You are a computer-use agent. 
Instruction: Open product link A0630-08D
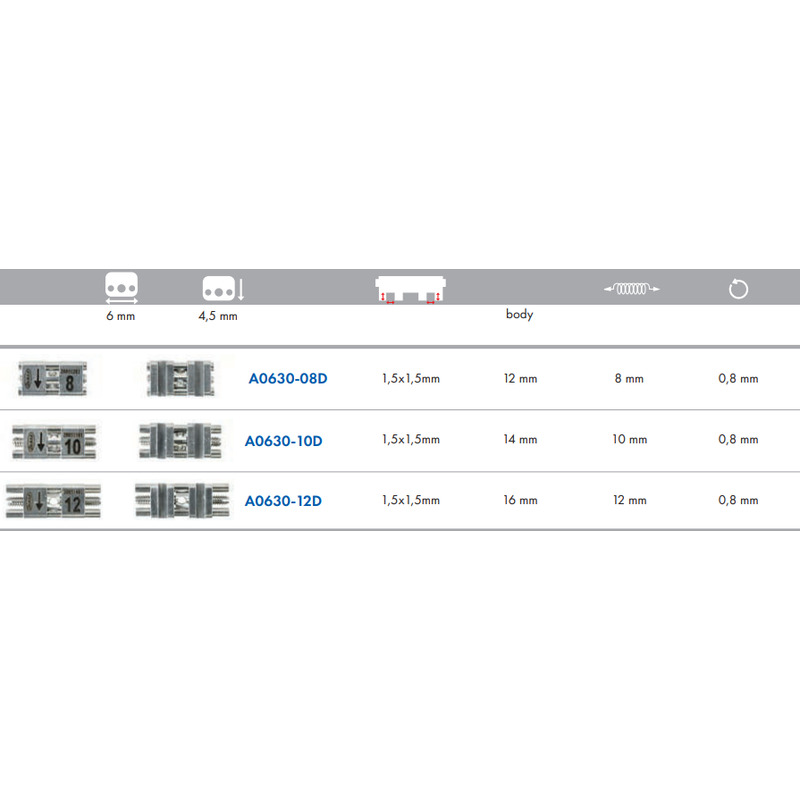coord(288,379)
